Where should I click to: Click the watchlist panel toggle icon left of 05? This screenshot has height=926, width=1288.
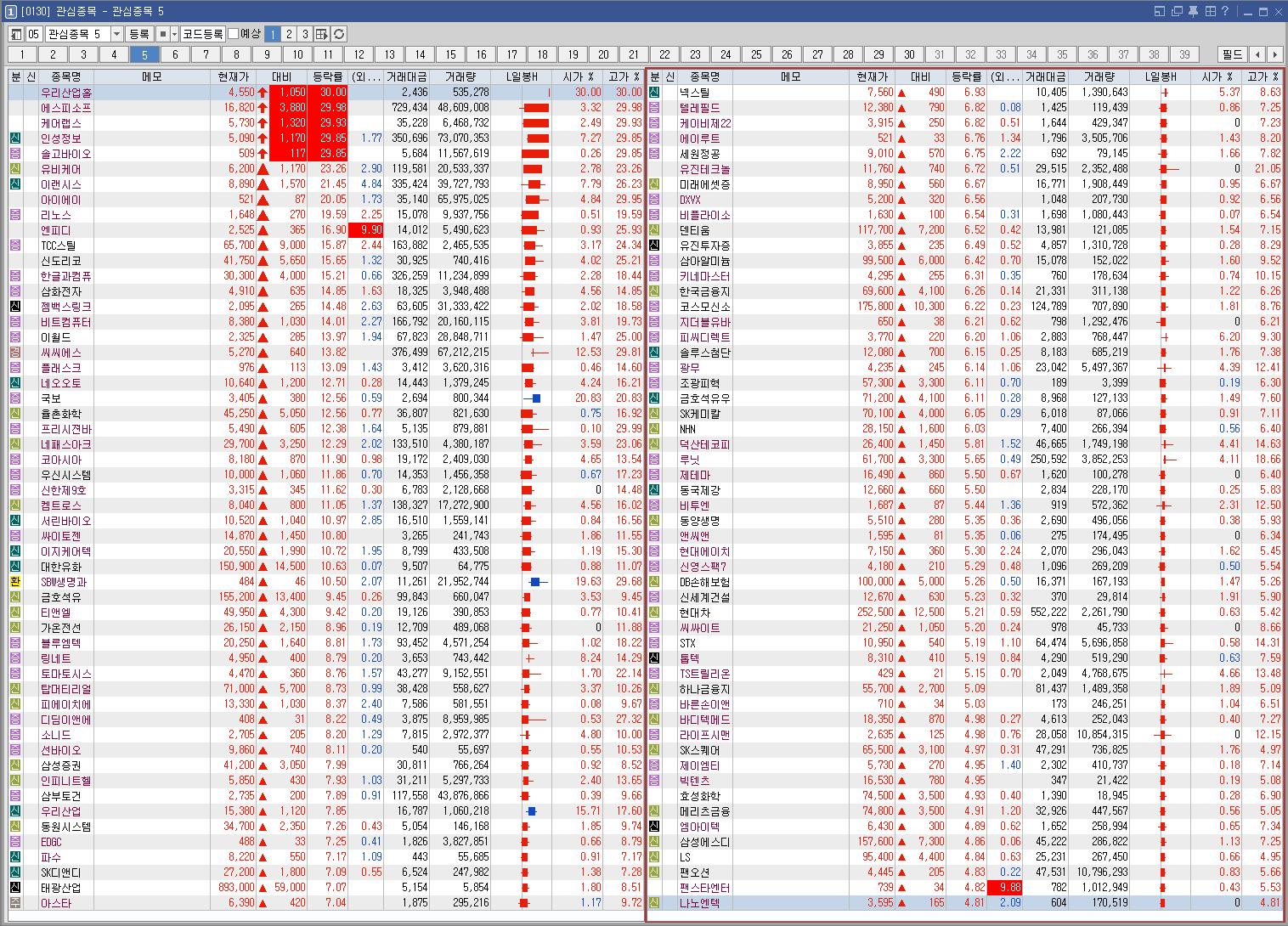click(16, 34)
